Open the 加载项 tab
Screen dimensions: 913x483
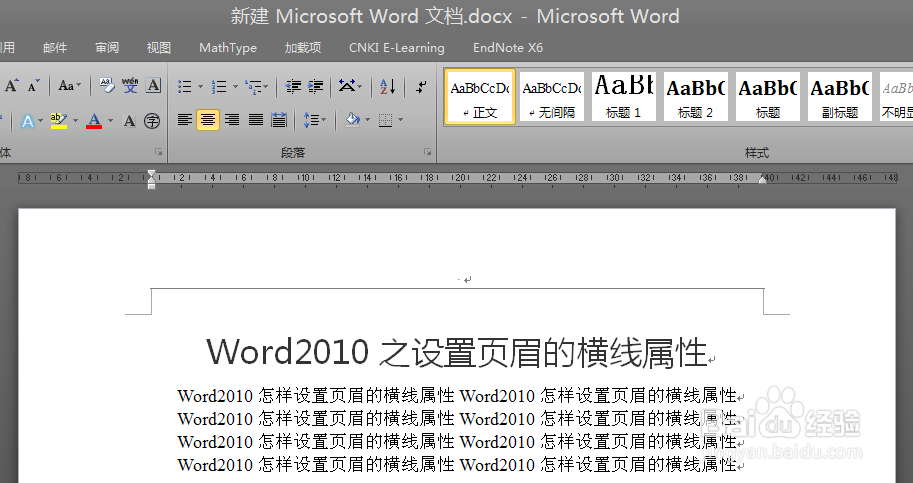pyautogui.click(x=303, y=48)
